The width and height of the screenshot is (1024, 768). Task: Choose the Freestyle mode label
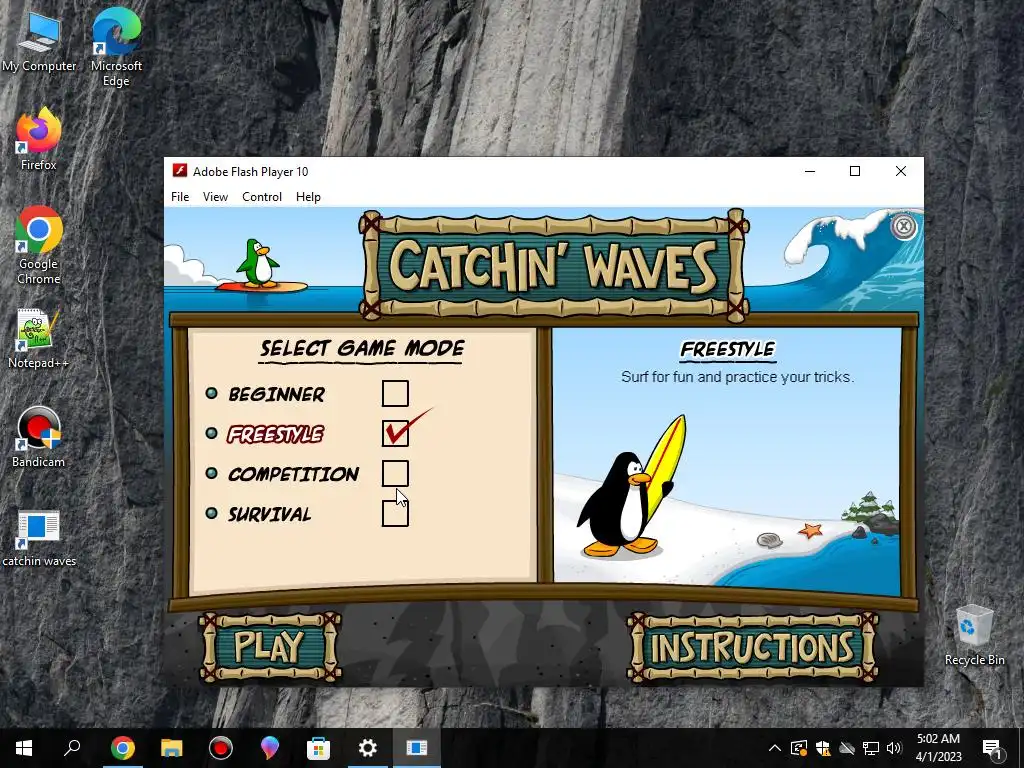pyautogui.click(x=275, y=434)
